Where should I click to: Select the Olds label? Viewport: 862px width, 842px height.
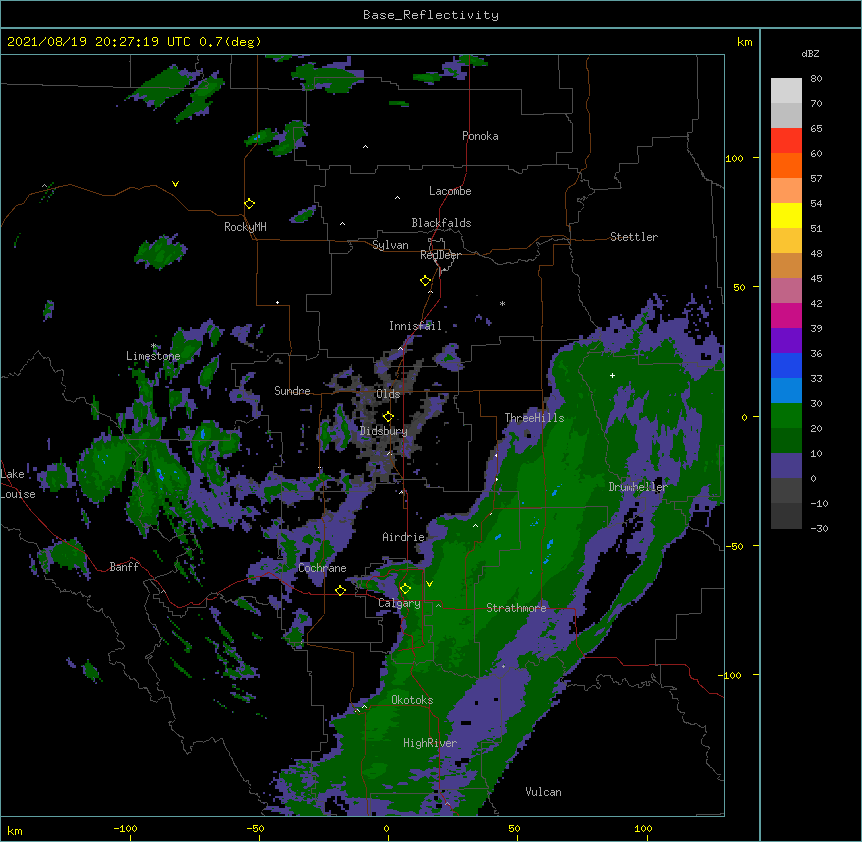point(388,394)
